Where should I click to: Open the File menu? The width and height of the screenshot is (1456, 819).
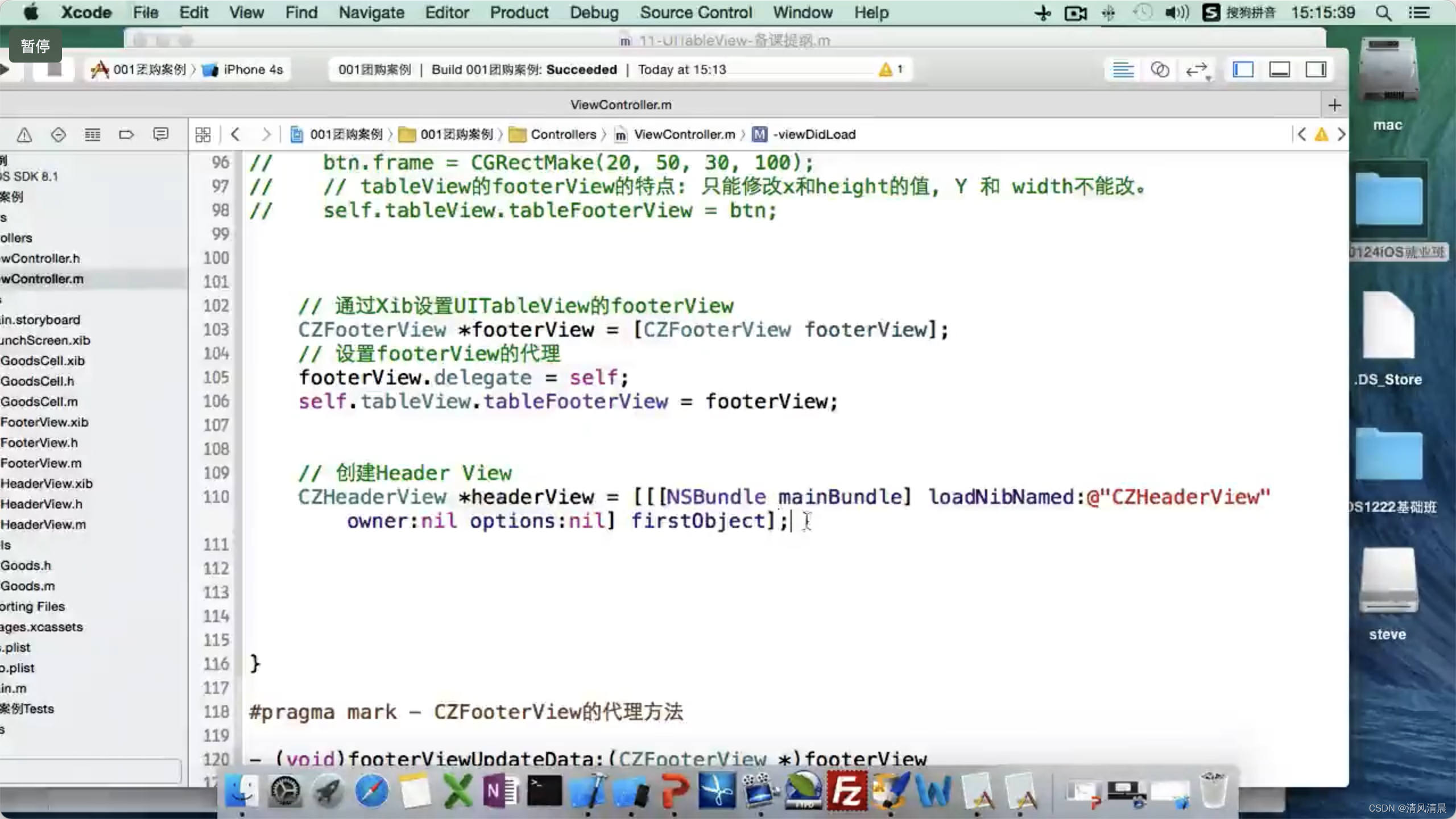(x=146, y=13)
